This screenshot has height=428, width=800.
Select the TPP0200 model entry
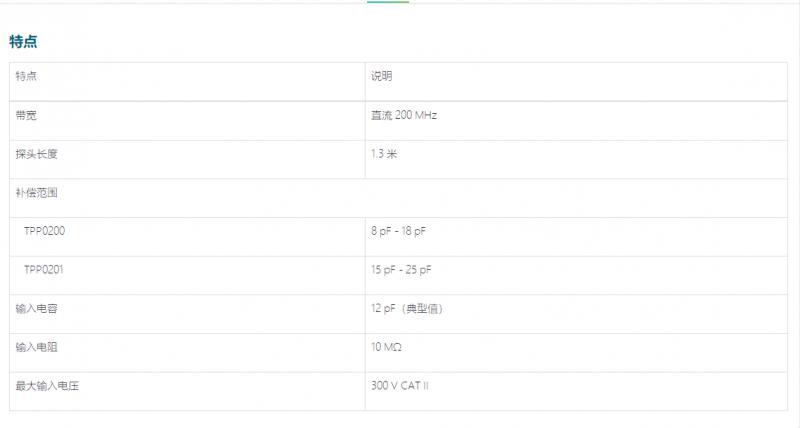44,231
